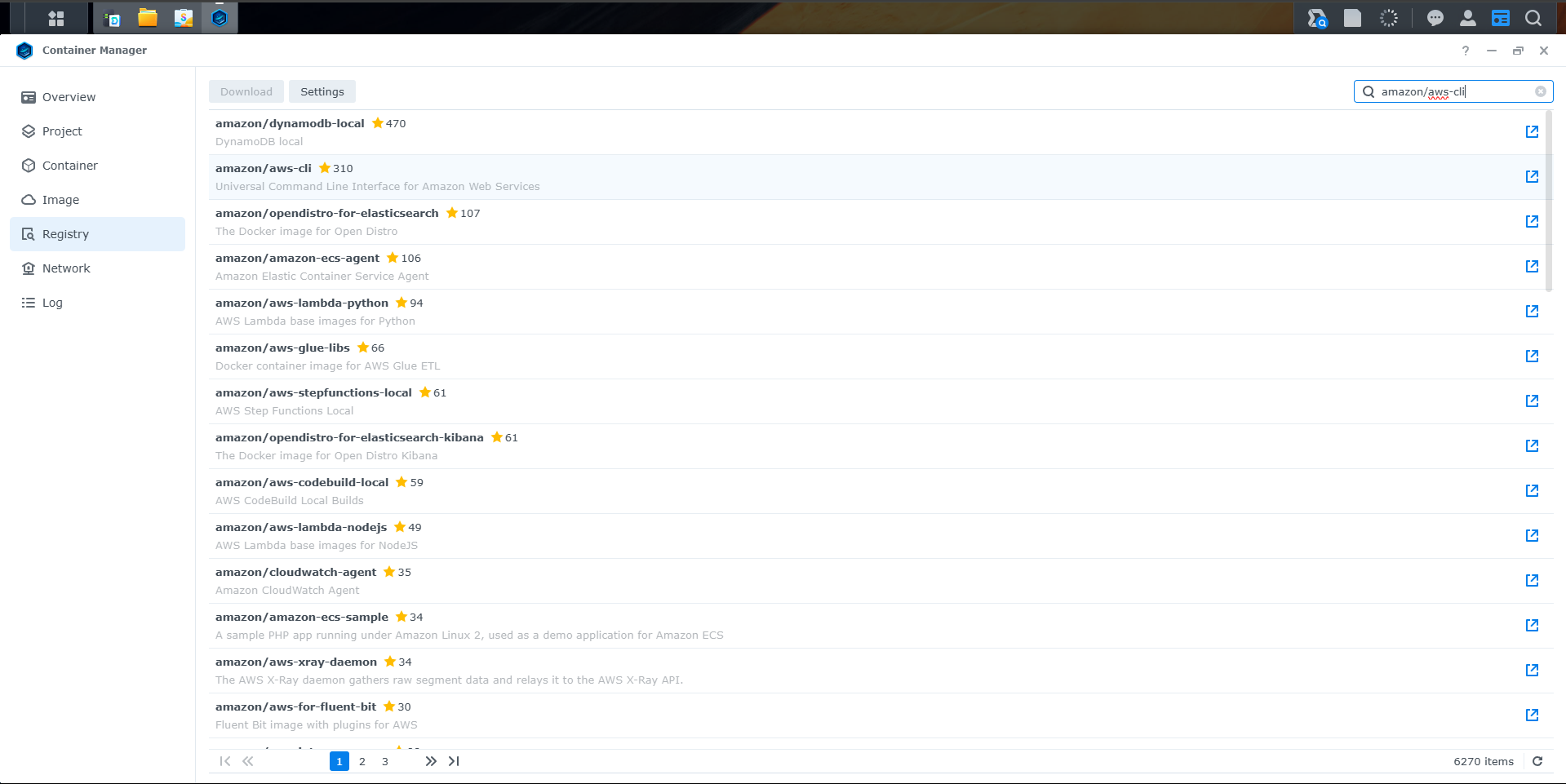Click the Container Manager taskbar icon
This screenshot has height=784, width=1566.
pos(220,18)
